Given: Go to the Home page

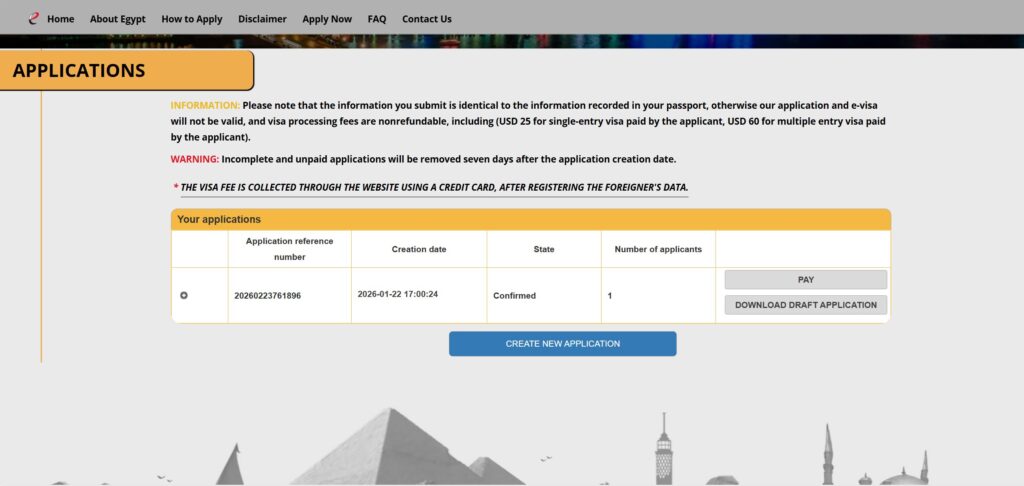Looking at the screenshot, I should coord(61,19).
